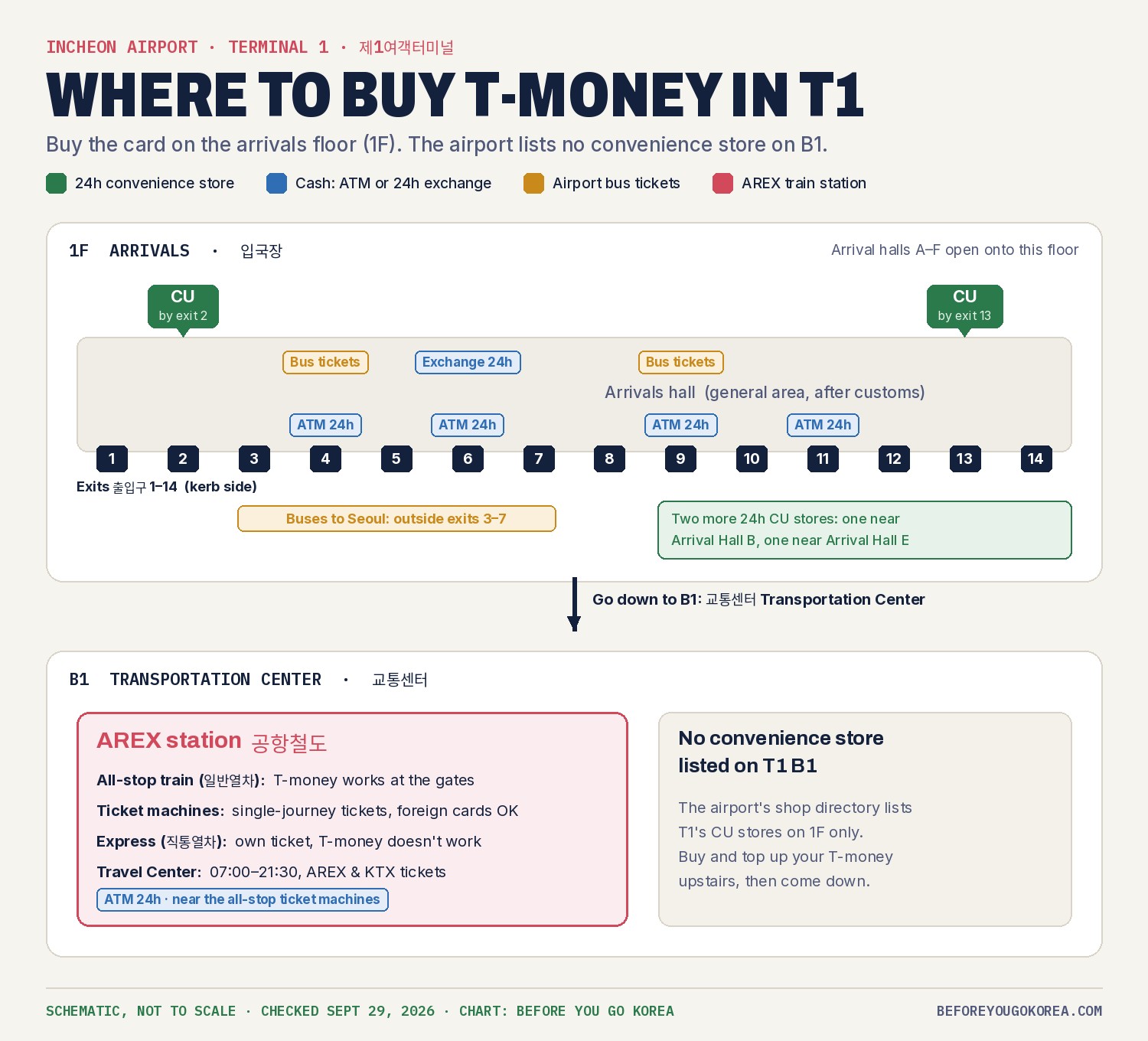Select exit number 13 badge

pyautogui.click(x=964, y=458)
